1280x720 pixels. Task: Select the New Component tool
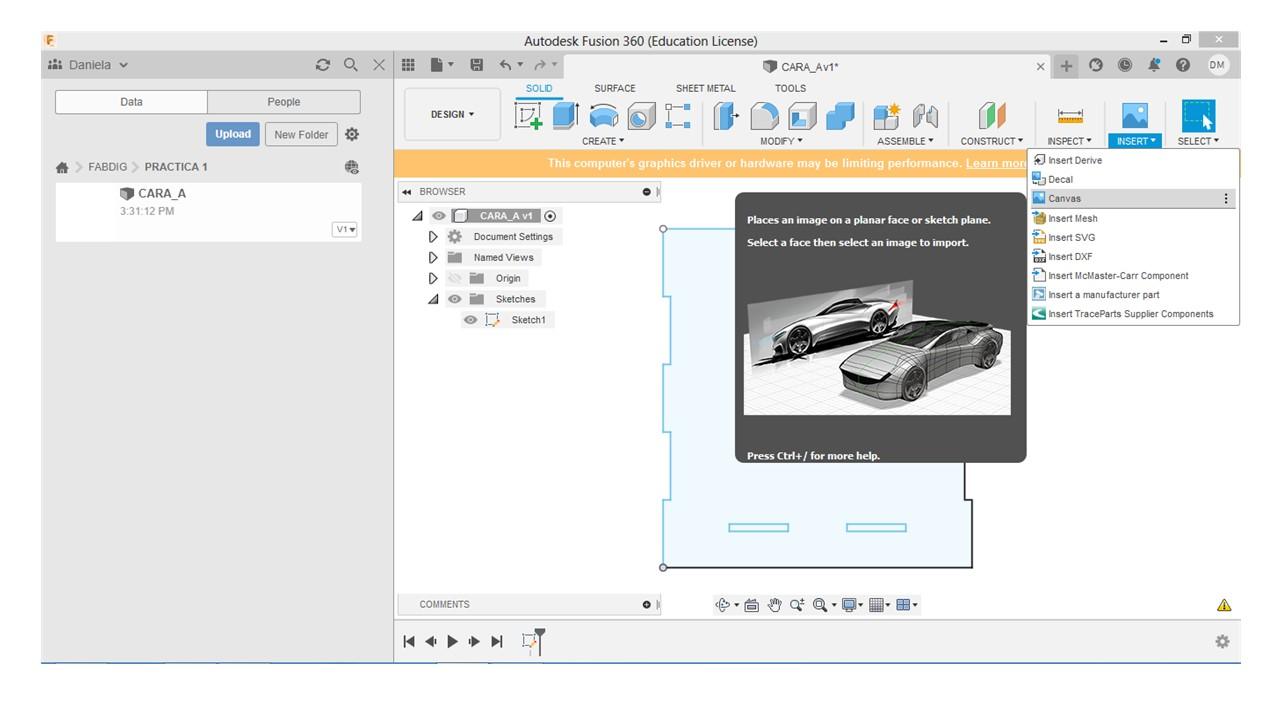pyautogui.click(x=886, y=116)
